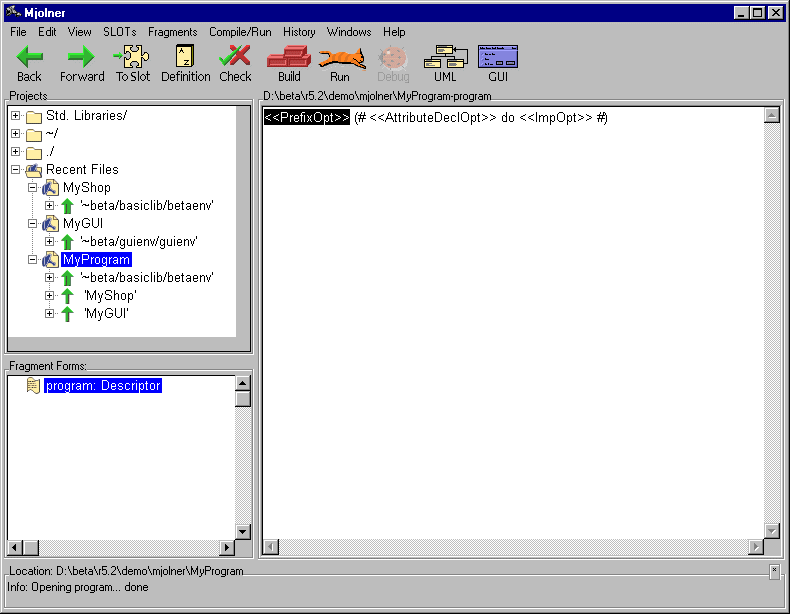
Task: Click the <<PrefixOpt>> placeholder in editor
Action: [306, 118]
